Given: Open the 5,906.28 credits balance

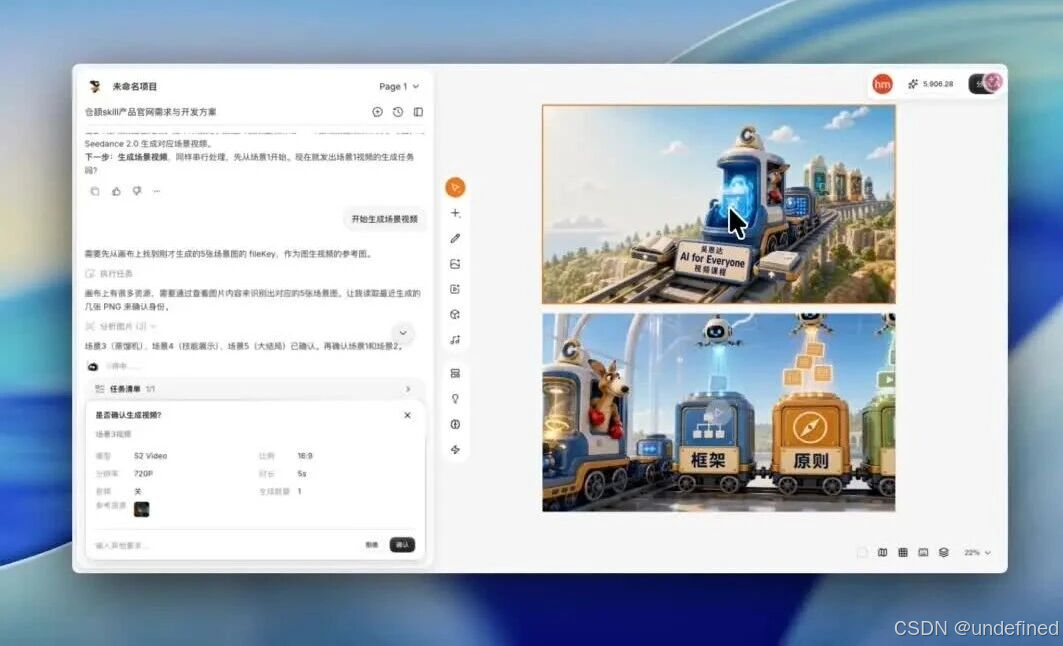Looking at the screenshot, I should pos(931,84).
